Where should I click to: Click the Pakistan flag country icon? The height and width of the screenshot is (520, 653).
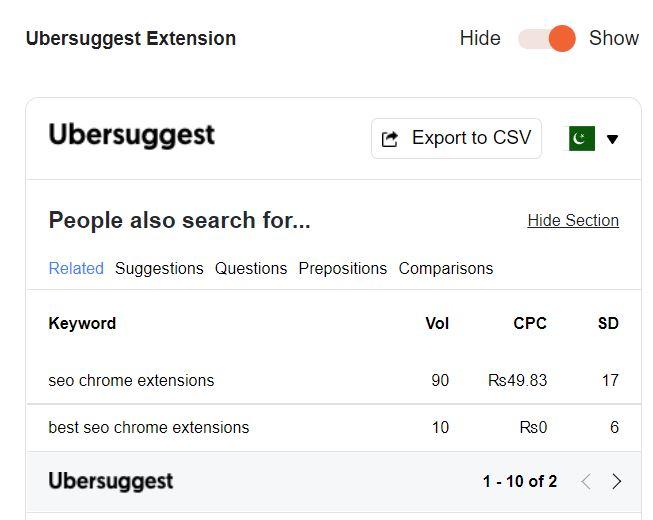(x=582, y=138)
